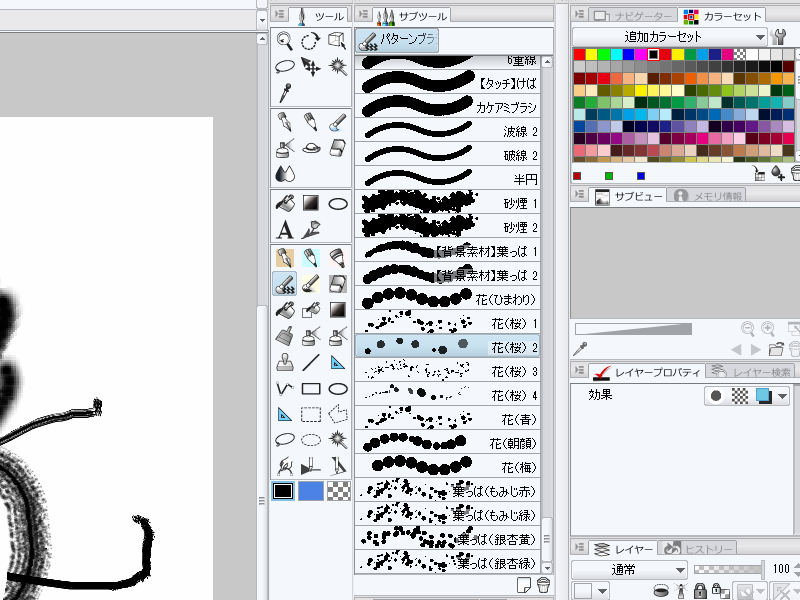Open the Tool palette menu button

279,14
